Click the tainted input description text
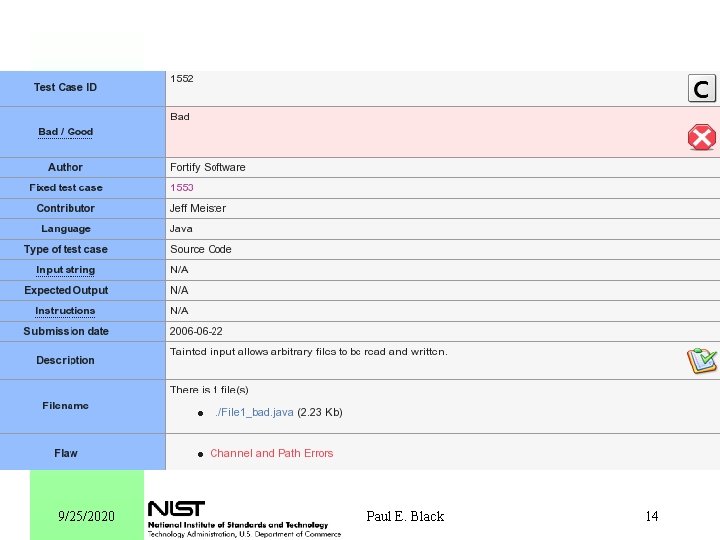The width and height of the screenshot is (720, 540). click(309, 352)
